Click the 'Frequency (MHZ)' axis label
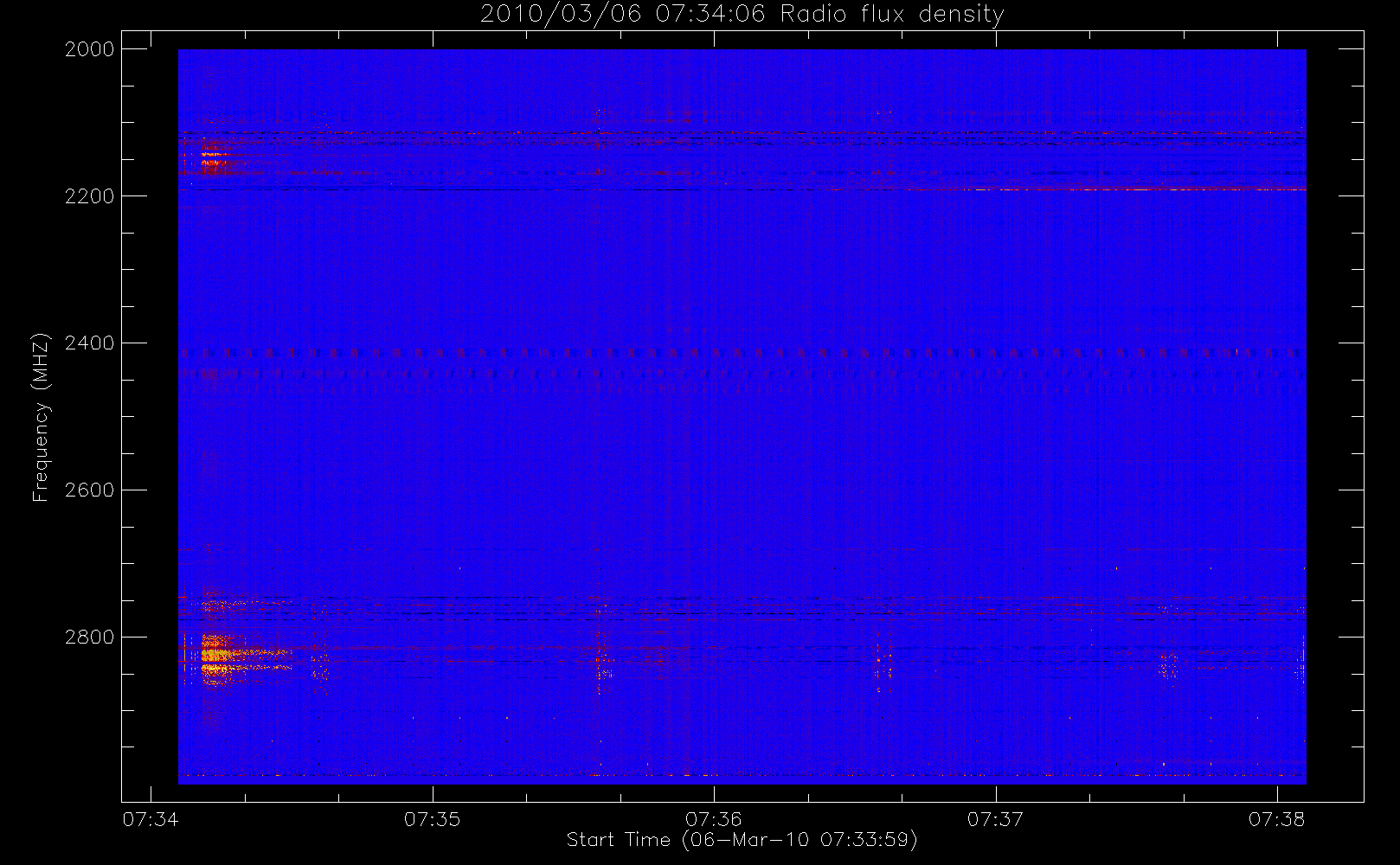1400x865 pixels. [x=41, y=417]
